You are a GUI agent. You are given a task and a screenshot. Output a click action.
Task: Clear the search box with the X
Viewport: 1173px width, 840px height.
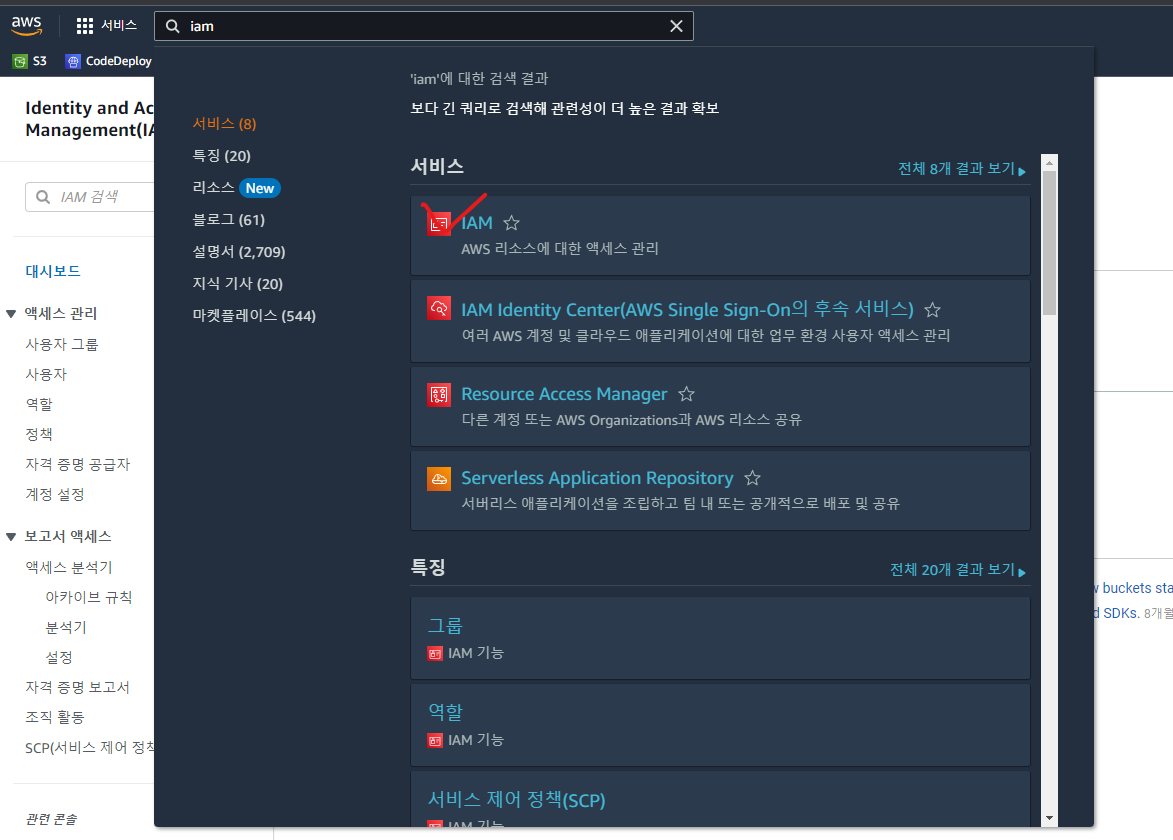coord(676,26)
